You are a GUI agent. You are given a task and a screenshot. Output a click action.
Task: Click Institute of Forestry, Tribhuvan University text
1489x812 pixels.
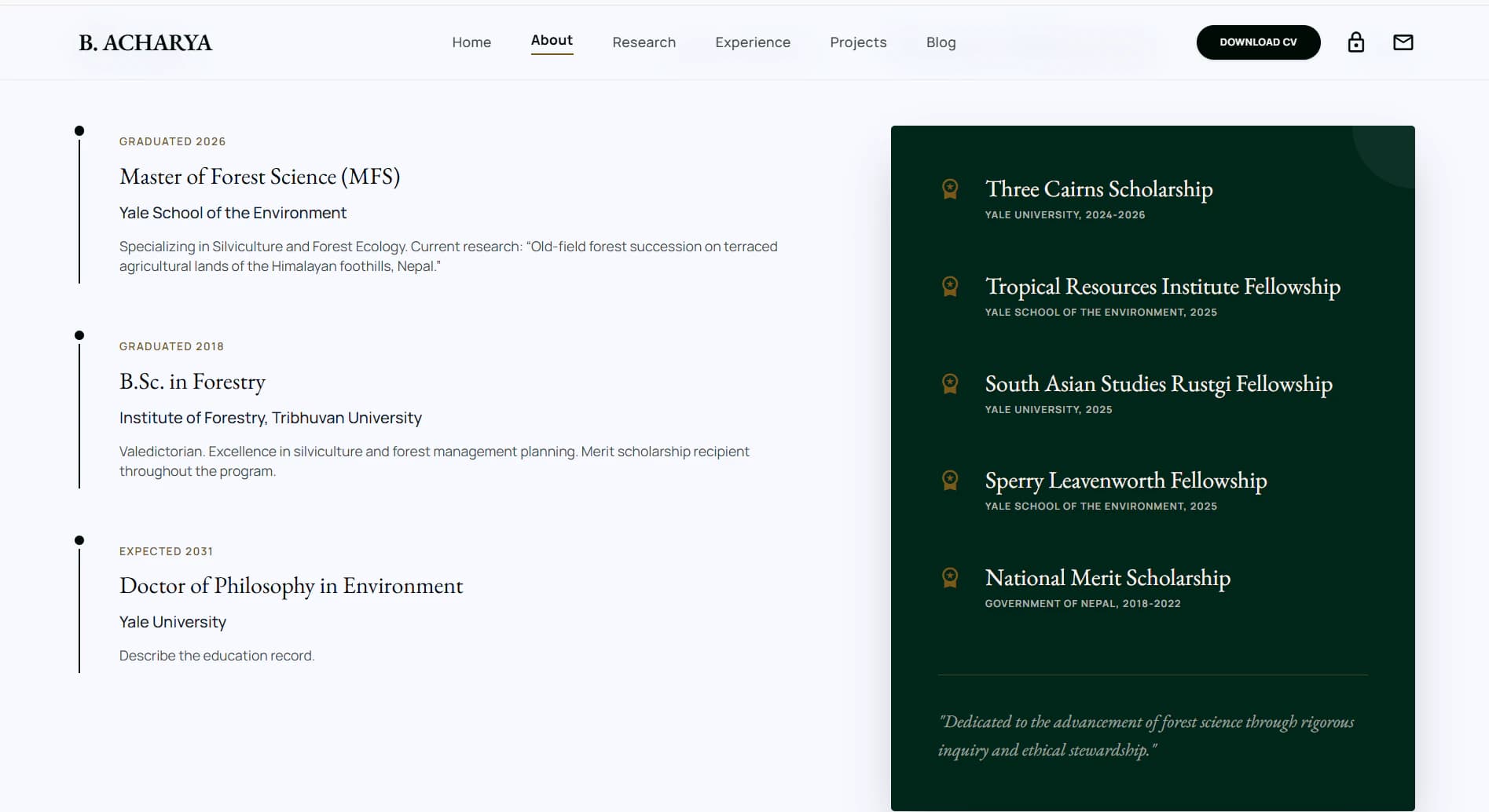(x=270, y=418)
